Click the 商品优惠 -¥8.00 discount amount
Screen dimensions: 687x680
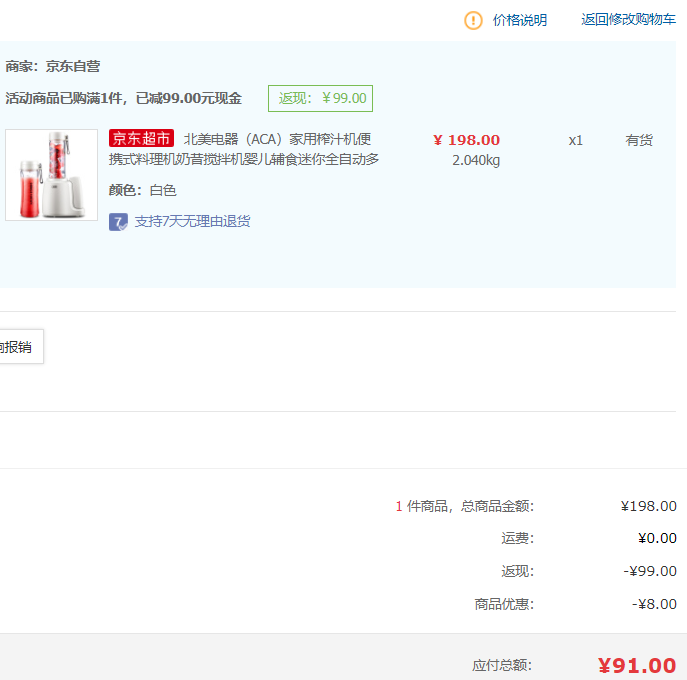click(x=654, y=604)
